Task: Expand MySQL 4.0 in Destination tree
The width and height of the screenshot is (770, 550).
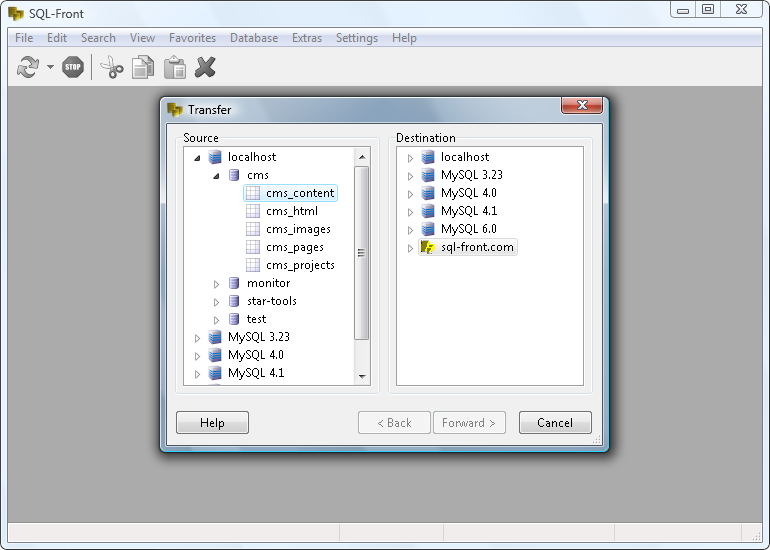Action: [x=411, y=194]
